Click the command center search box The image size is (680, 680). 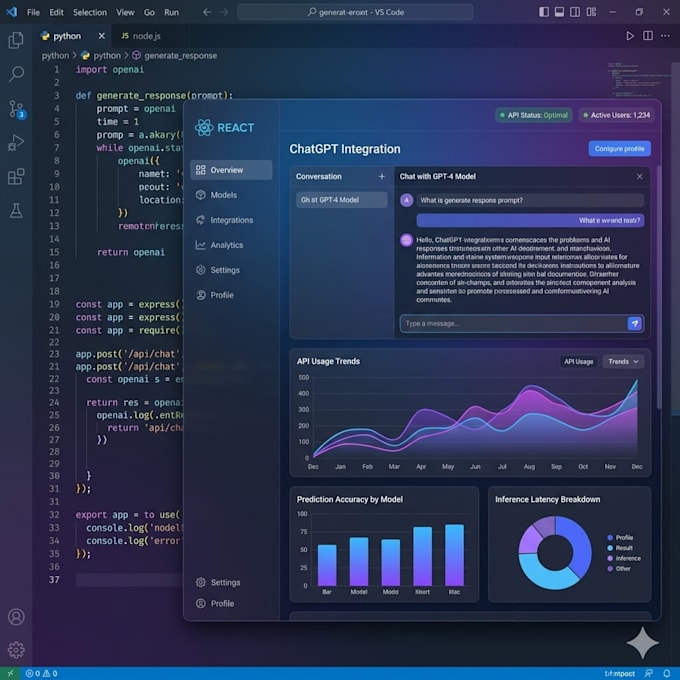tap(355, 12)
